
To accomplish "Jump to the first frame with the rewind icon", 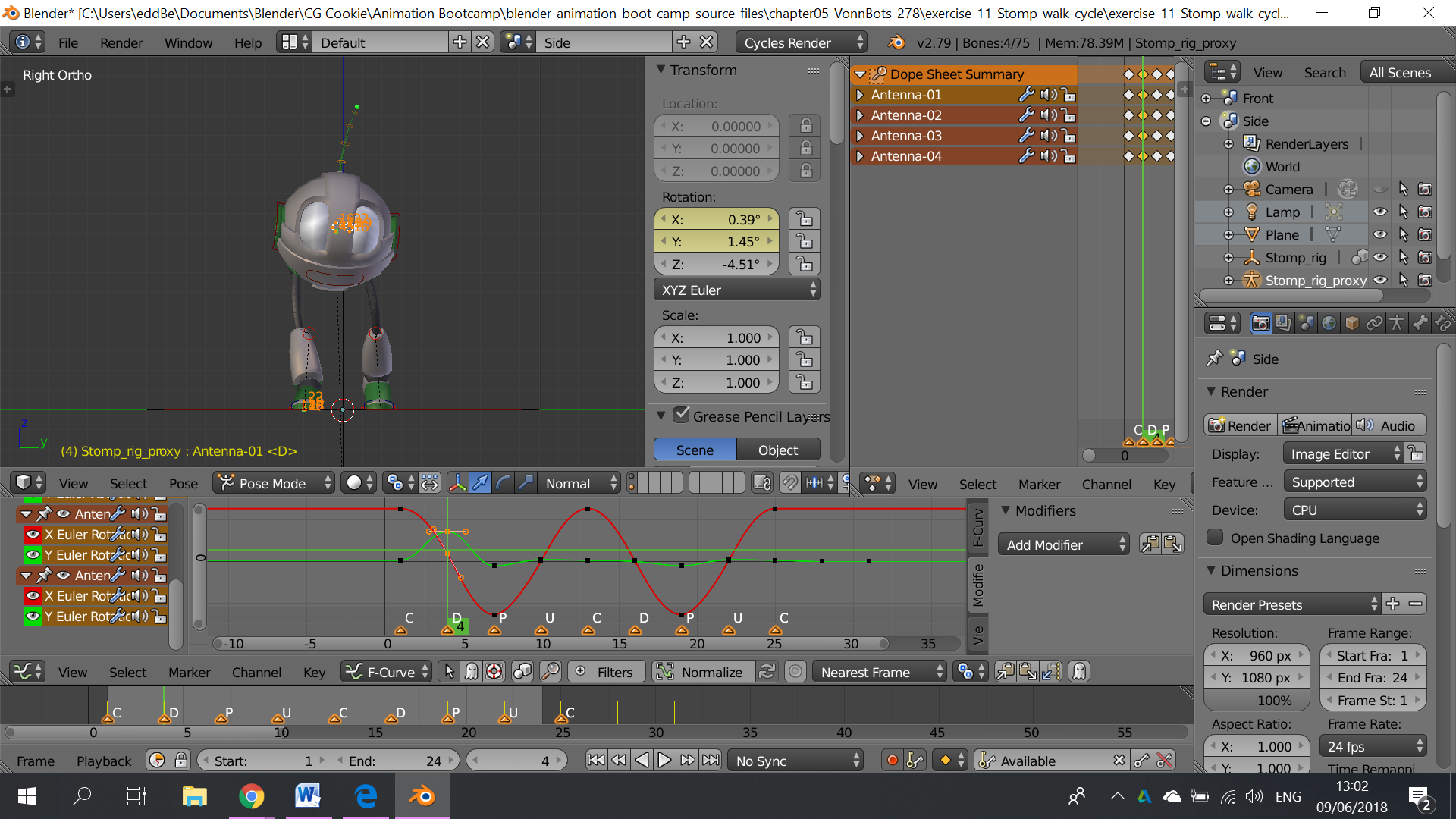I will pos(596,761).
